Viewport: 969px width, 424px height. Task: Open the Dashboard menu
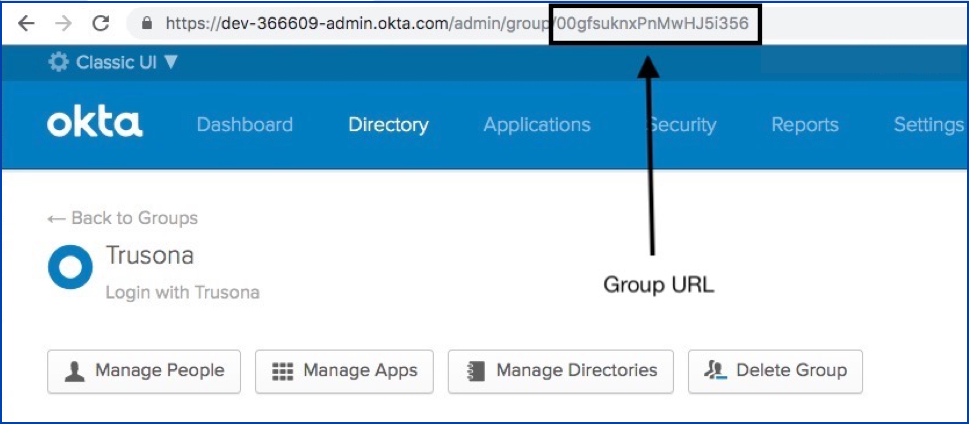pos(245,125)
